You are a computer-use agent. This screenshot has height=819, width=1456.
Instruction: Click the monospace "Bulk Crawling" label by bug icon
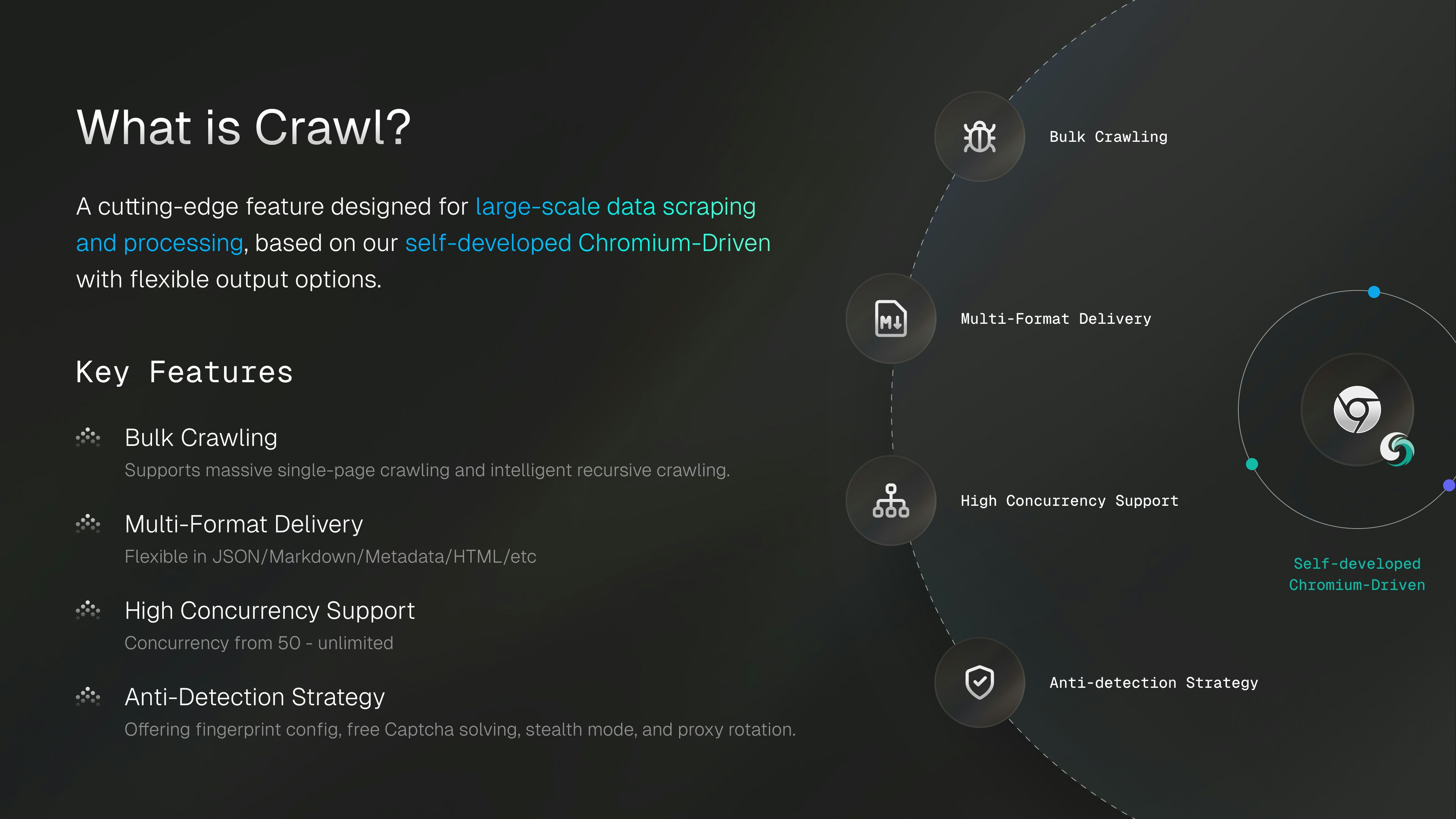tap(1108, 137)
